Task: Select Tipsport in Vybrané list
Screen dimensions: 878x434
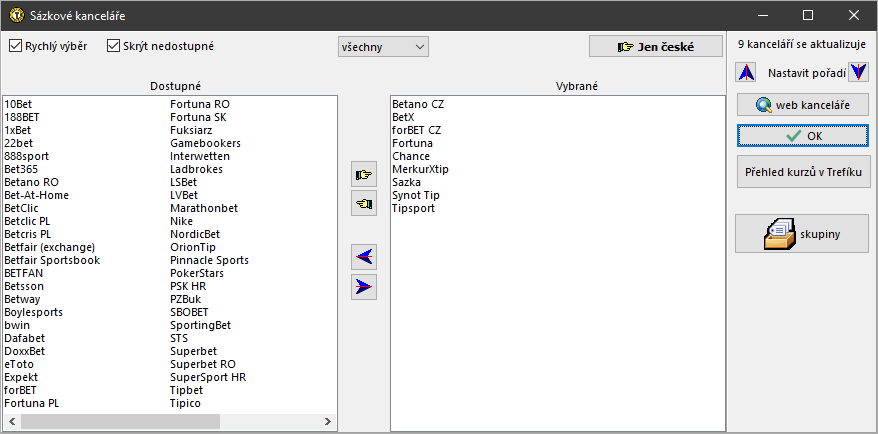Action: point(414,208)
